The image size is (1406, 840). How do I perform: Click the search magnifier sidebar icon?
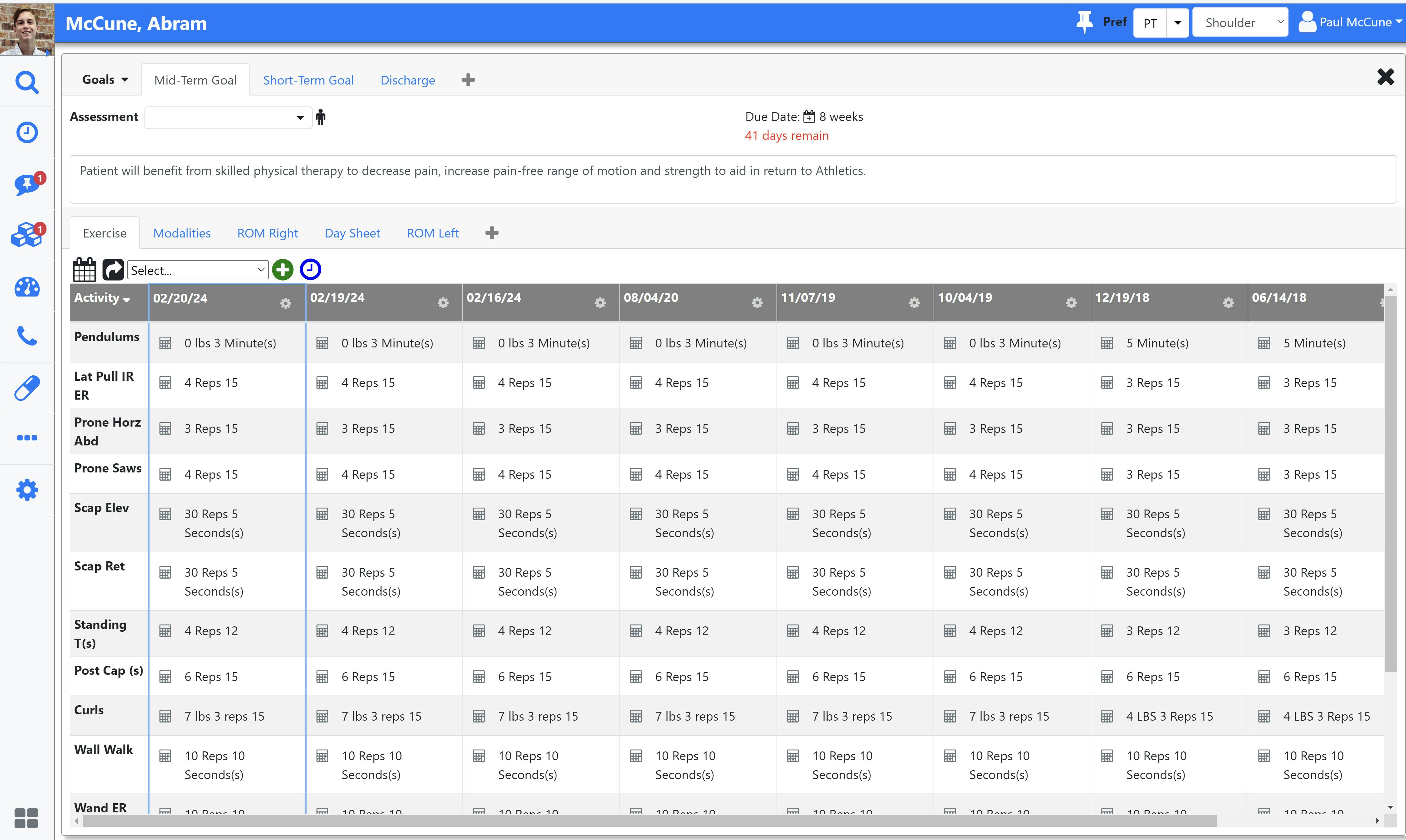pos(27,83)
